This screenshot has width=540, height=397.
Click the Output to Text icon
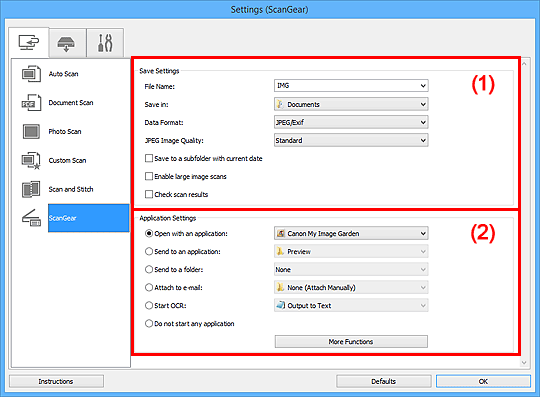281,305
